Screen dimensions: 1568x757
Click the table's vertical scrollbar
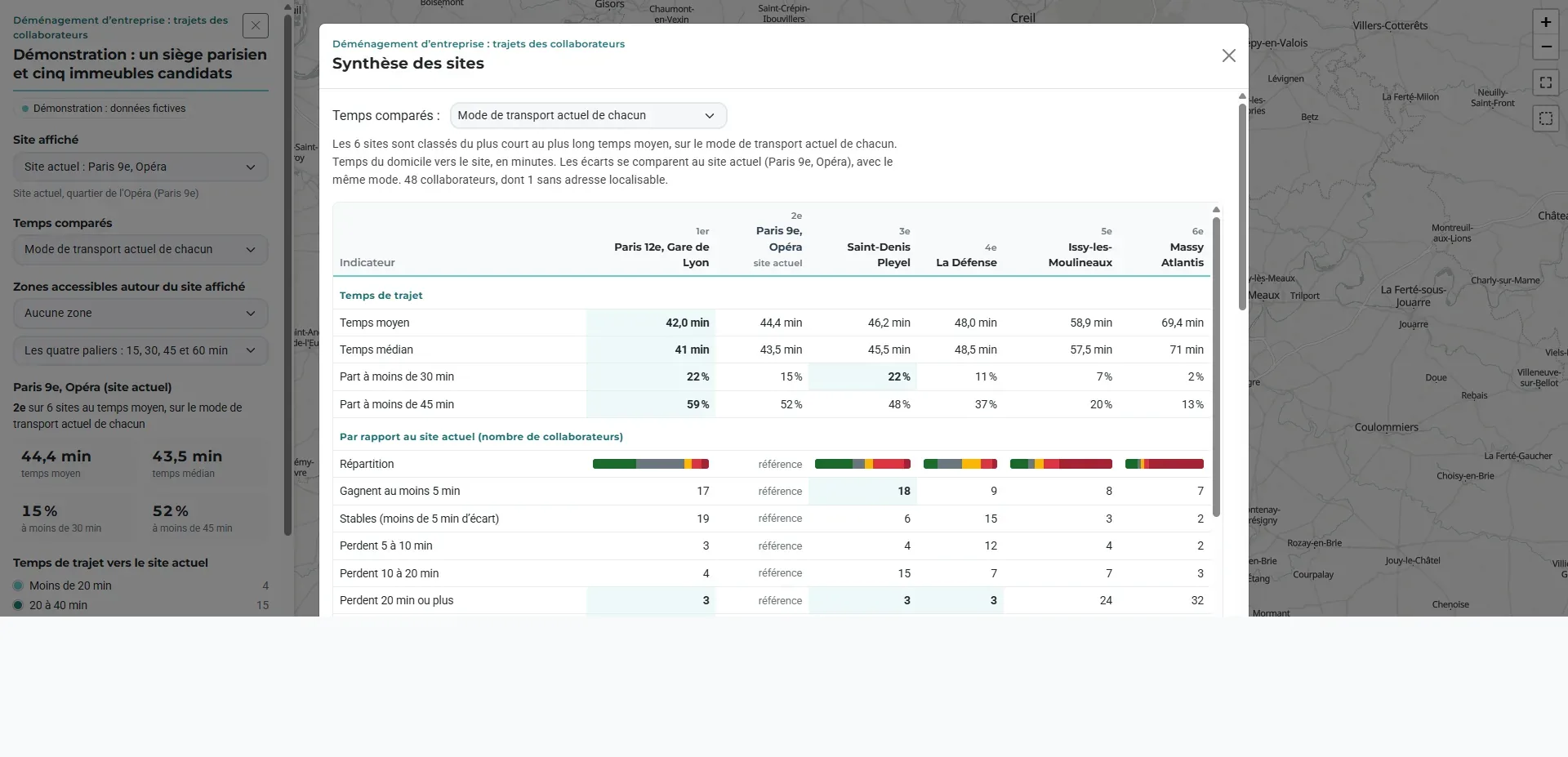pos(1216,367)
